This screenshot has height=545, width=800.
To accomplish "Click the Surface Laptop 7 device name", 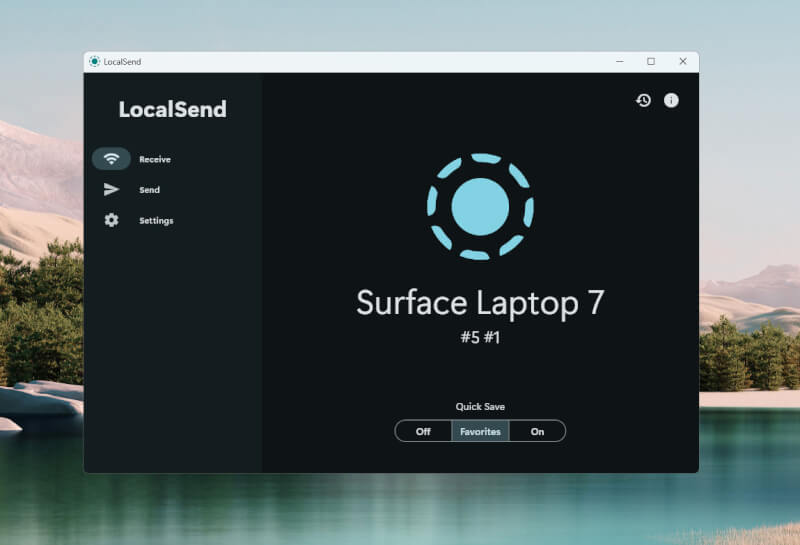I will 480,303.
